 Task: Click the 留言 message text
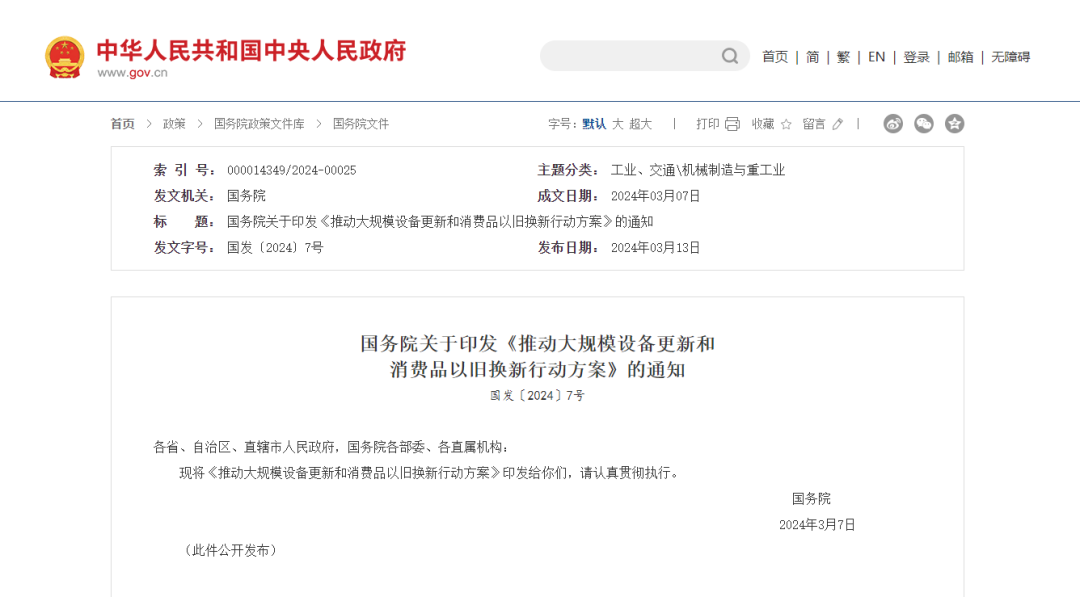[x=814, y=124]
